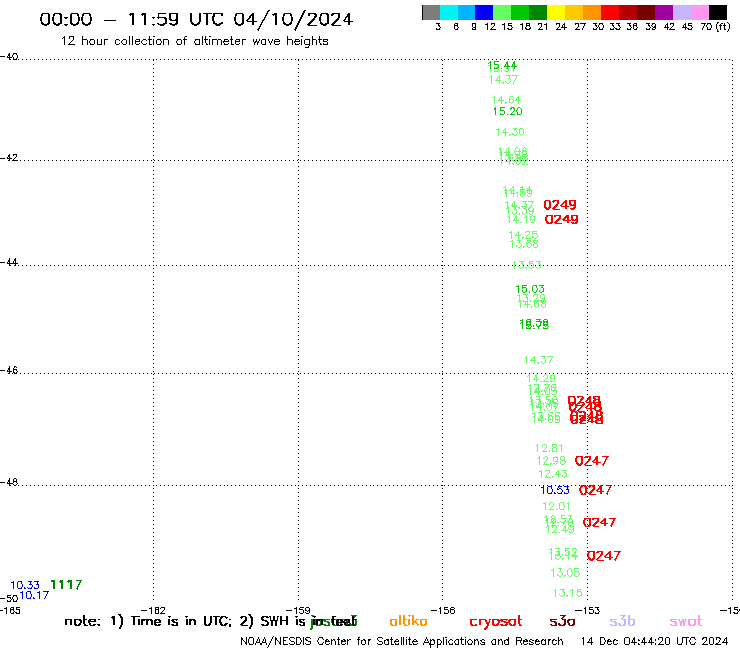740x650 pixels.
Task: Click the gray swatch in the color scale
Action: click(431, 12)
